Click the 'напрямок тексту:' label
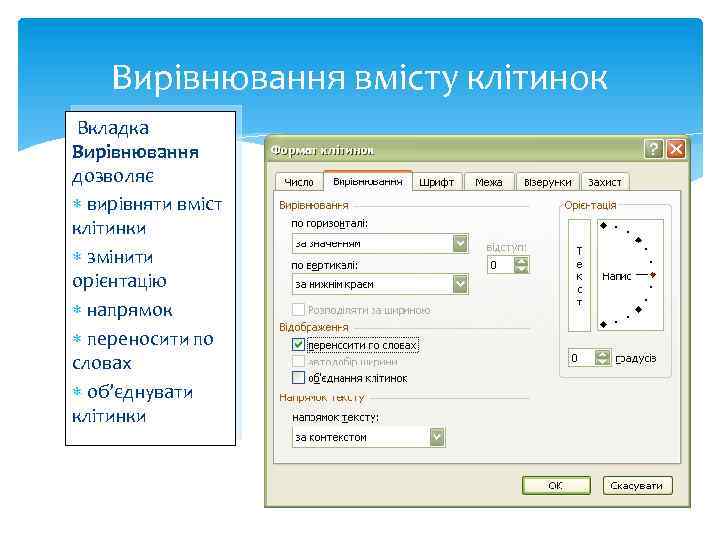The width and height of the screenshot is (720, 540). click(x=335, y=417)
